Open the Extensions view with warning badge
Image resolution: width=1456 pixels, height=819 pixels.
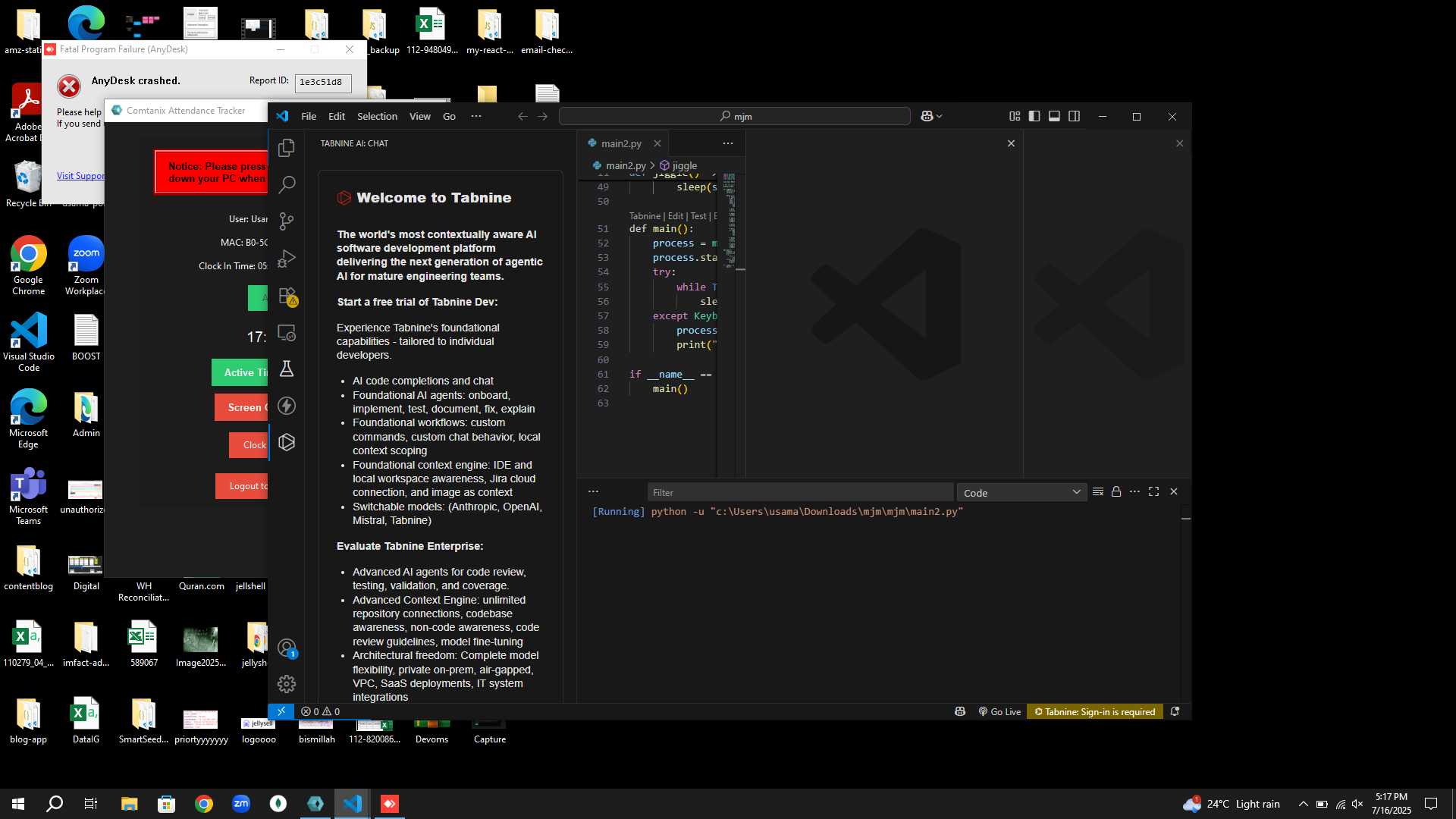click(287, 296)
